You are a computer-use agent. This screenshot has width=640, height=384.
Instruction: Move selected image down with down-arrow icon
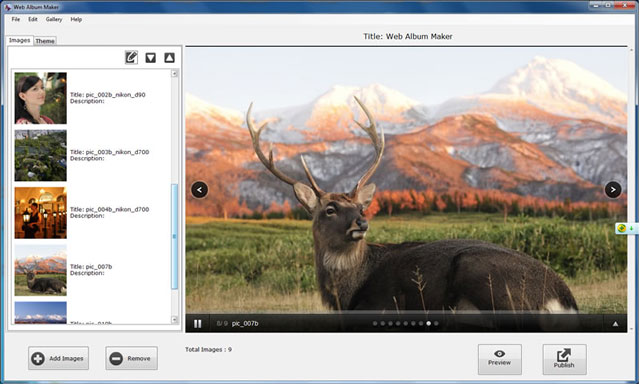point(151,58)
